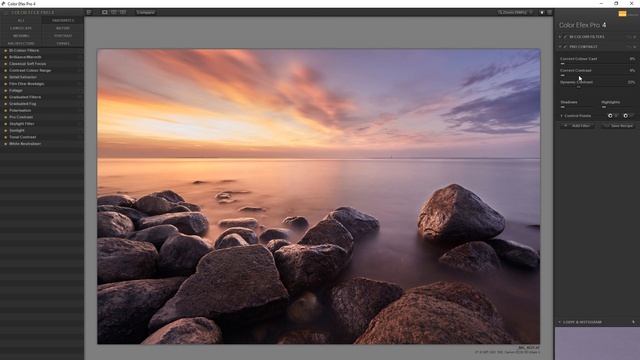The width and height of the screenshot is (640, 360).
Task: Expand the Control Points section
Action: pos(562,116)
